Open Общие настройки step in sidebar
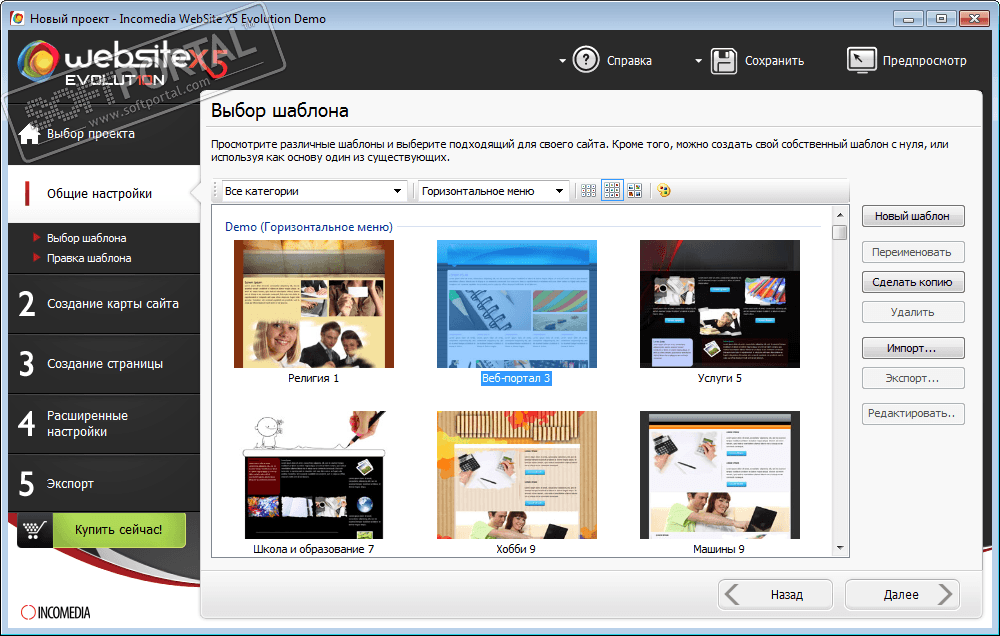The width and height of the screenshot is (1000, 636). pyautogui.click(x=104, y=194)
